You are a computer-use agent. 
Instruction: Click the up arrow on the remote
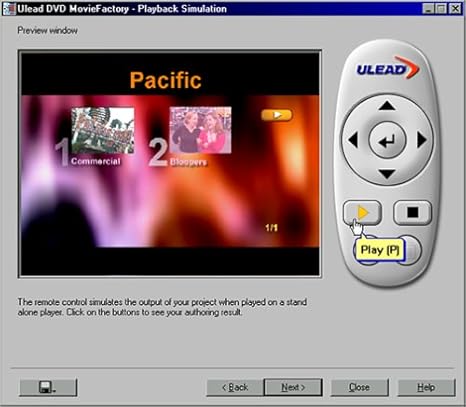pyautogui.click(x=387, y=106)
